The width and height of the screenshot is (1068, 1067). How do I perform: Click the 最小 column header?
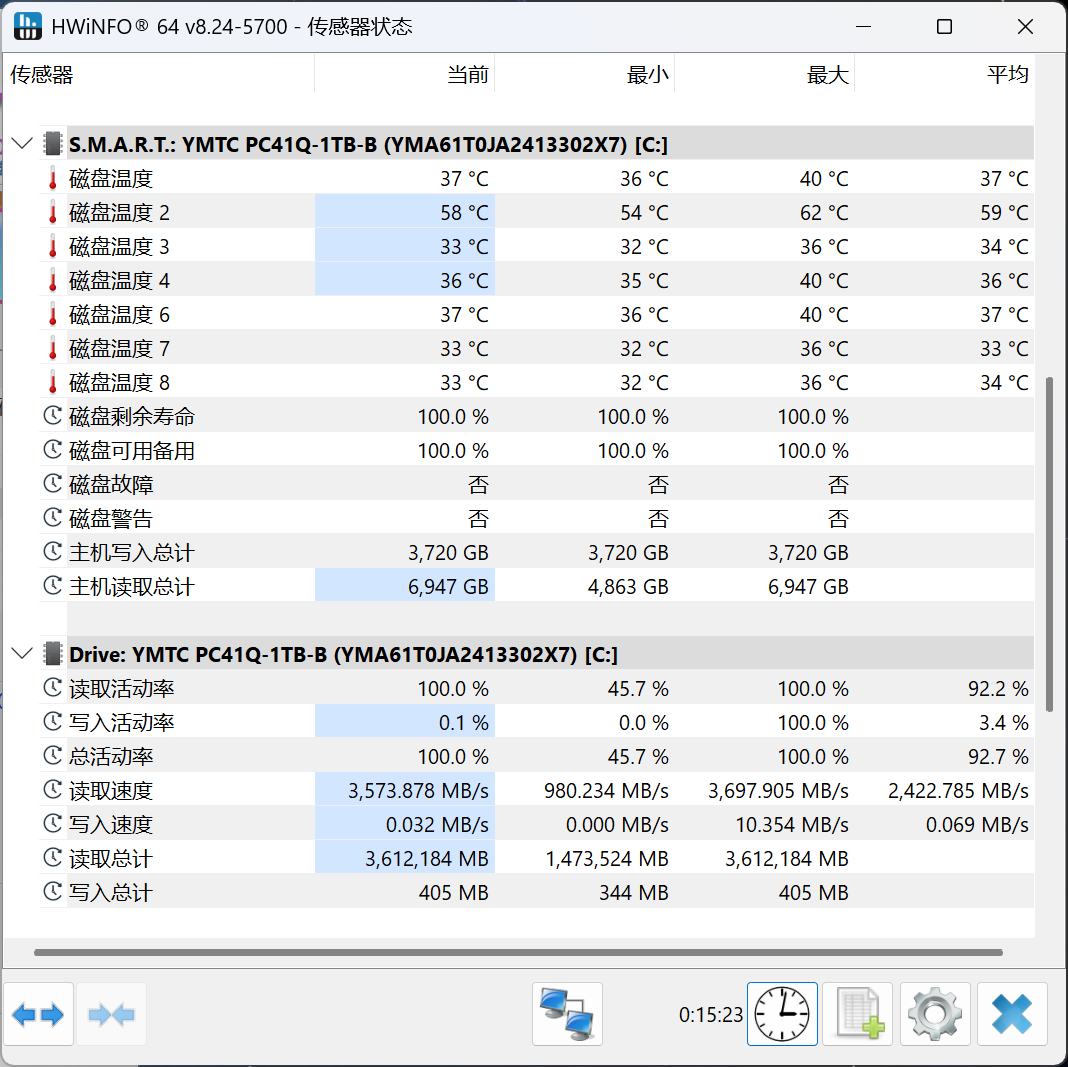pyautogui.click(x=584, y=74)
